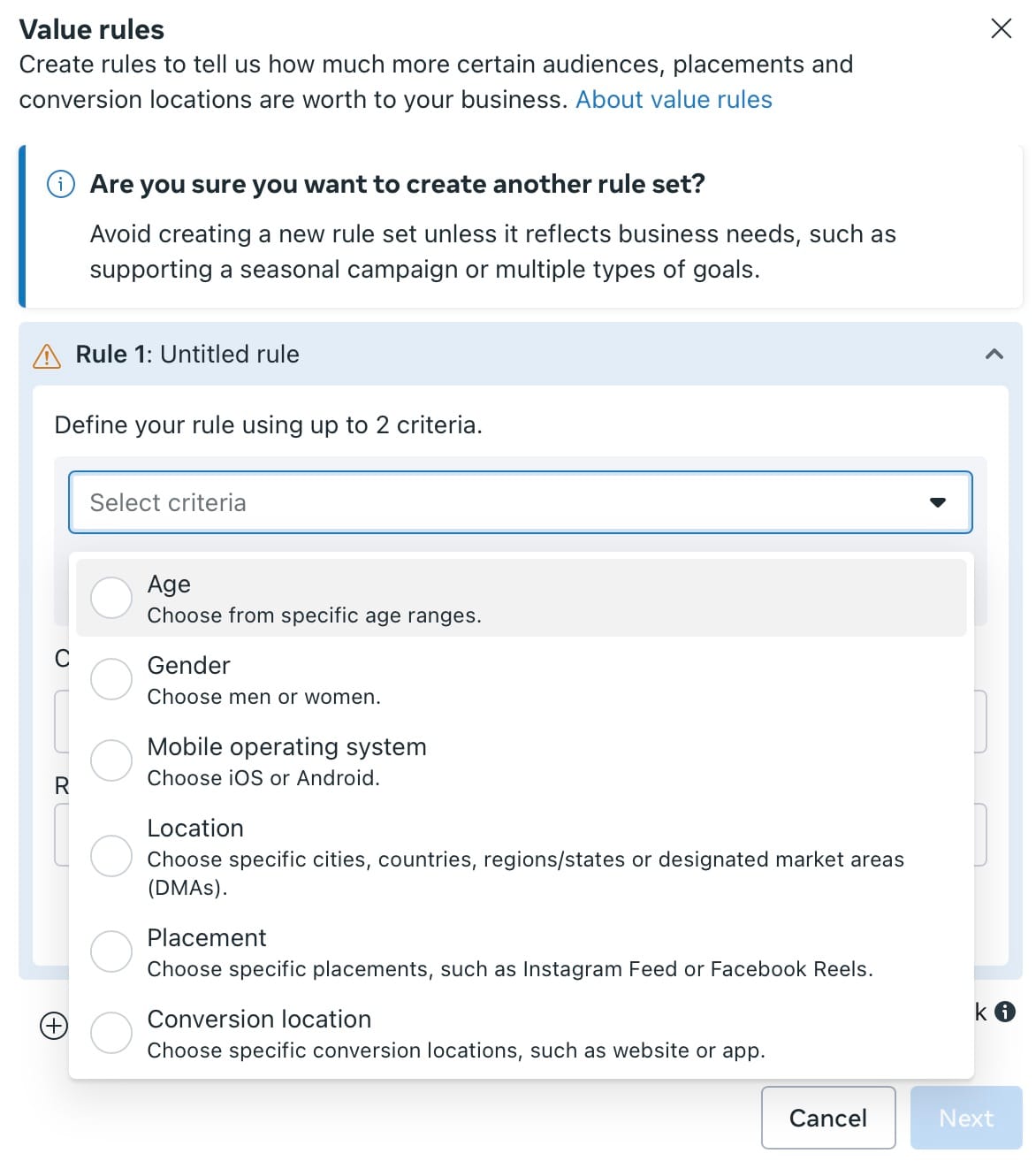Image resolution: width=1036 pixels, height=1169 pixels.
Task: Close the Value rules dialog
Action: point(1001,28)
